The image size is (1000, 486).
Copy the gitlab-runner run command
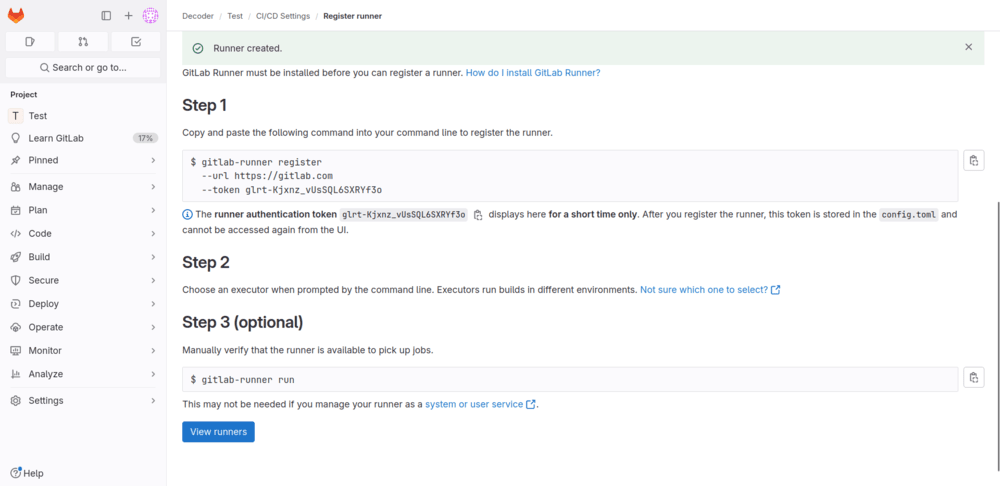coord(974,377)
